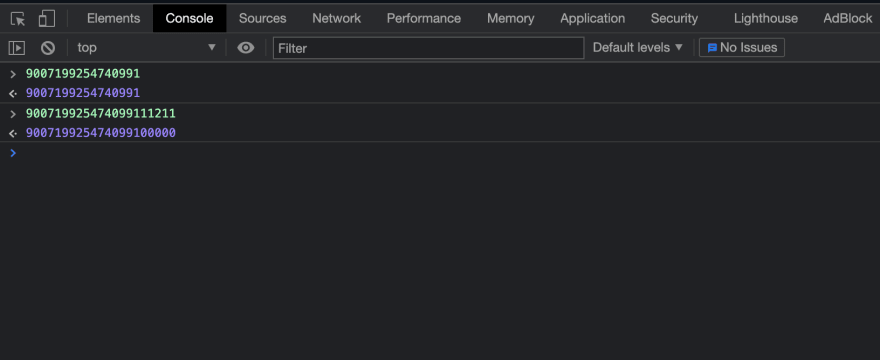Expand the Default levels dropdown

point(638,48)
